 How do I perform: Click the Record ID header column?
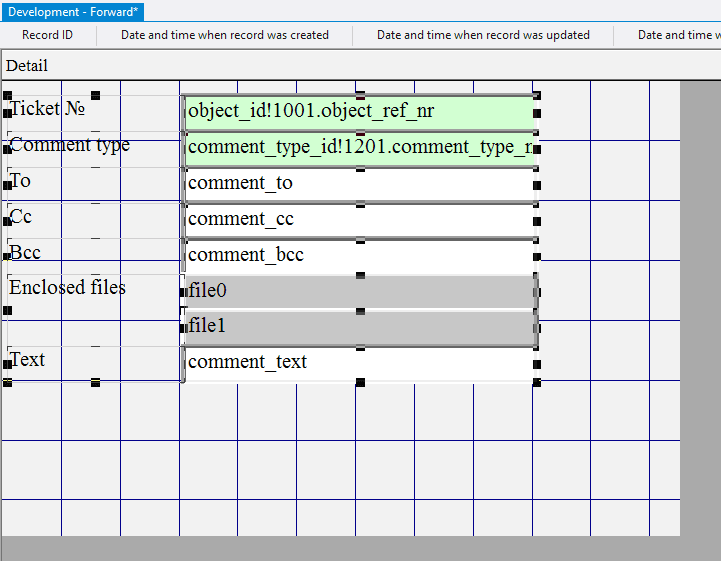click(x=47, y=35)
